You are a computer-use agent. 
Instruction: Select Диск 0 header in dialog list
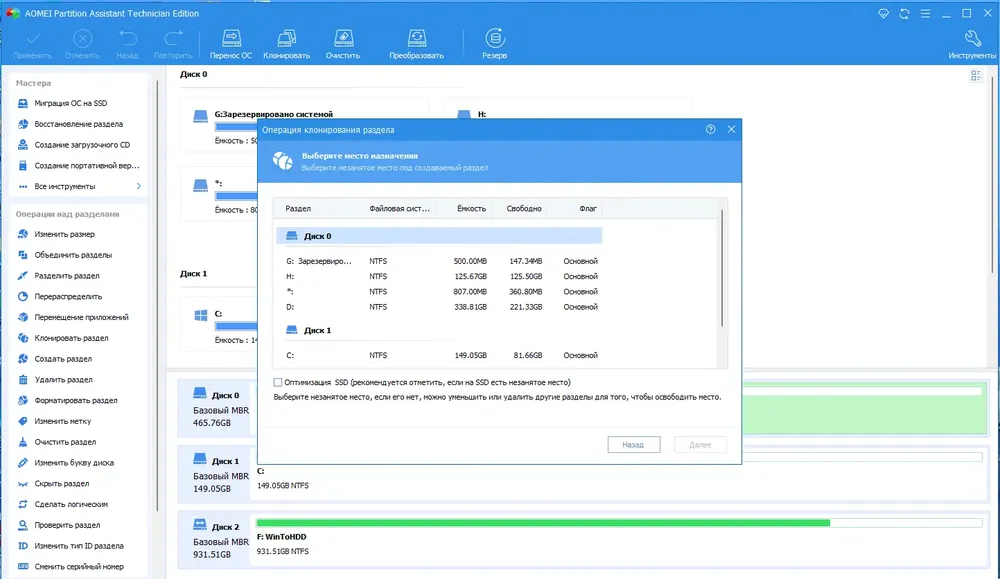point(439,236)
